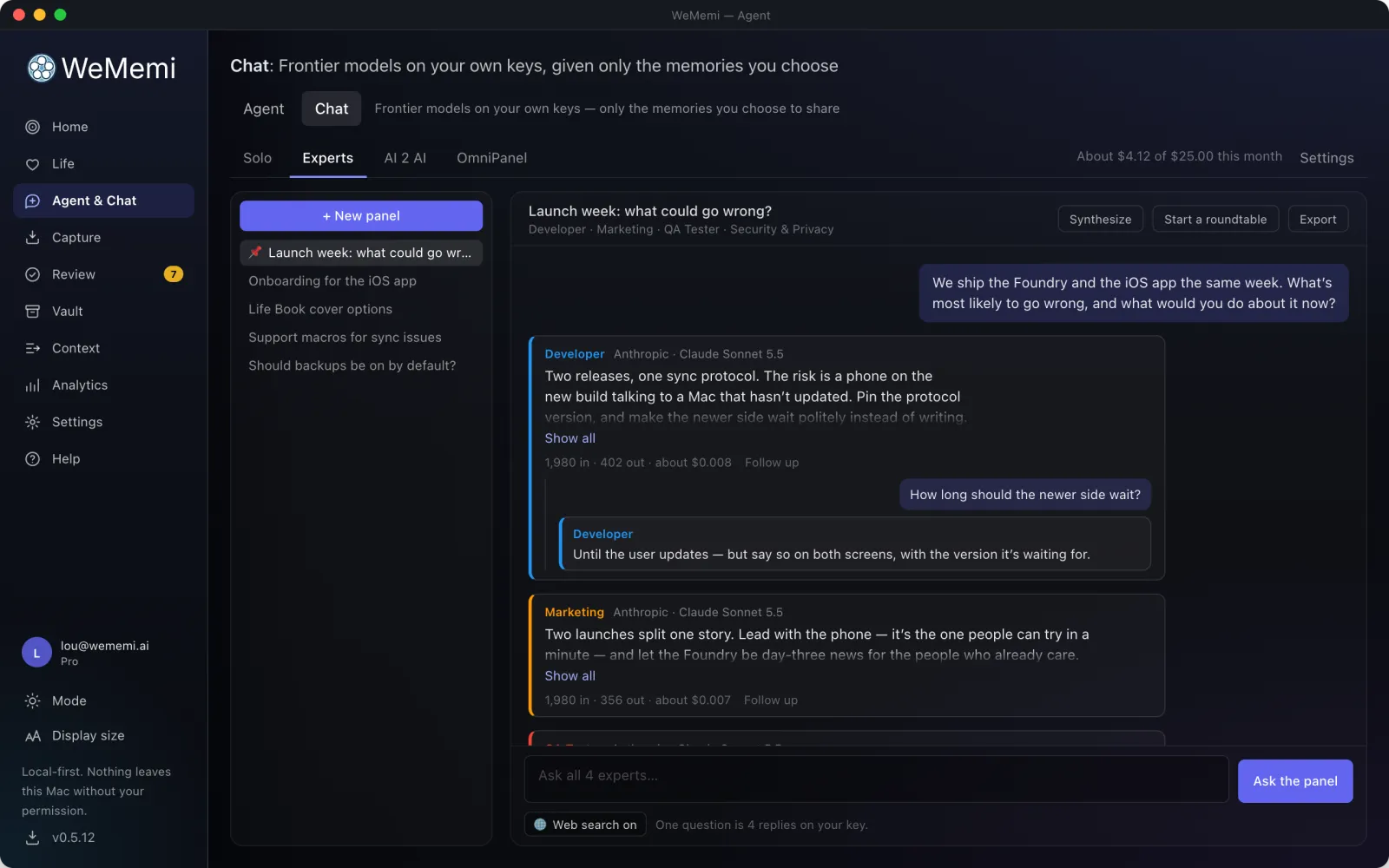Open Home via its target icon
This screenshot has height=868, width=1389.
32,127
